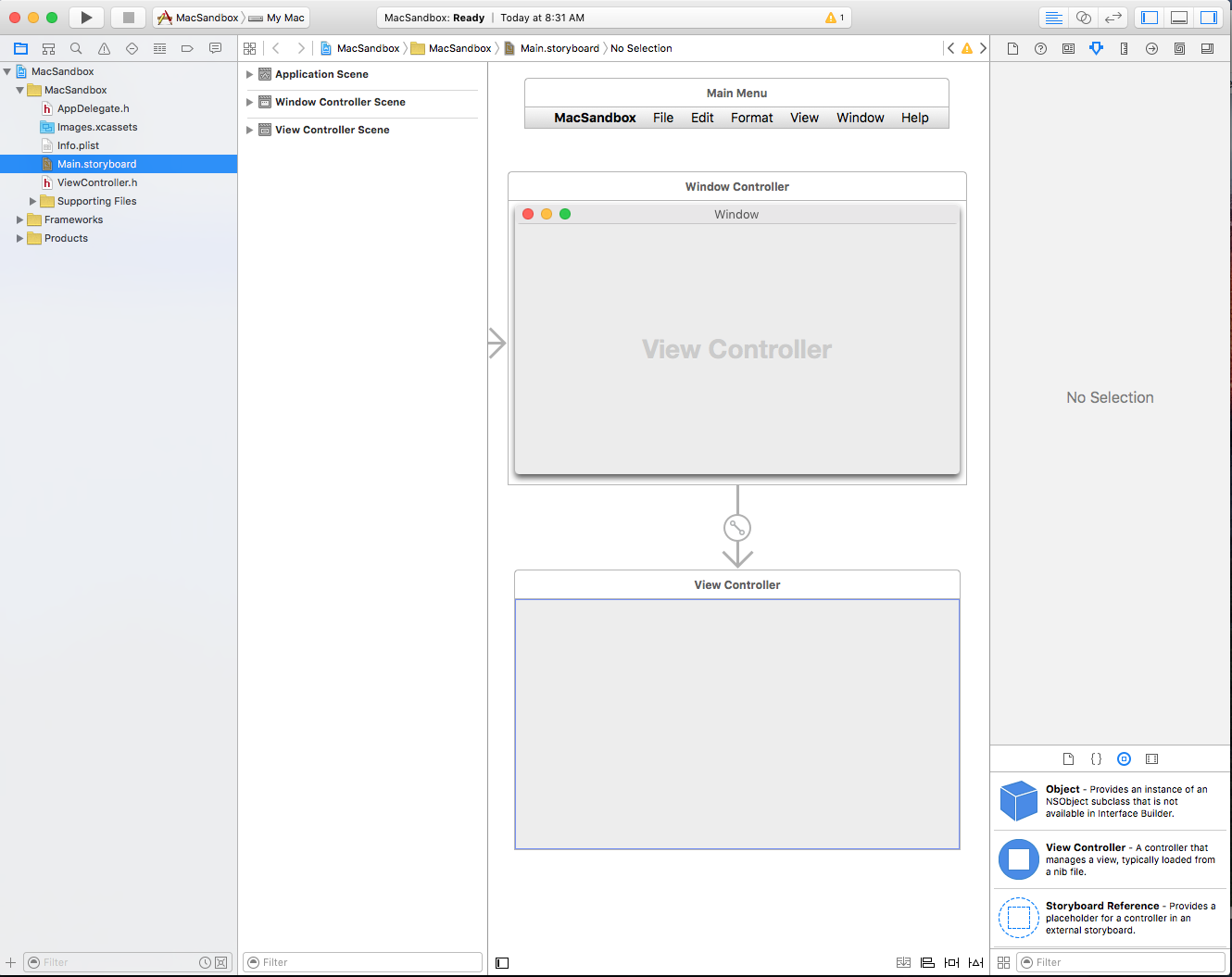Open the Window menu in Main Menu
The height and width of the screenshot is (977, 1232).
860,118
